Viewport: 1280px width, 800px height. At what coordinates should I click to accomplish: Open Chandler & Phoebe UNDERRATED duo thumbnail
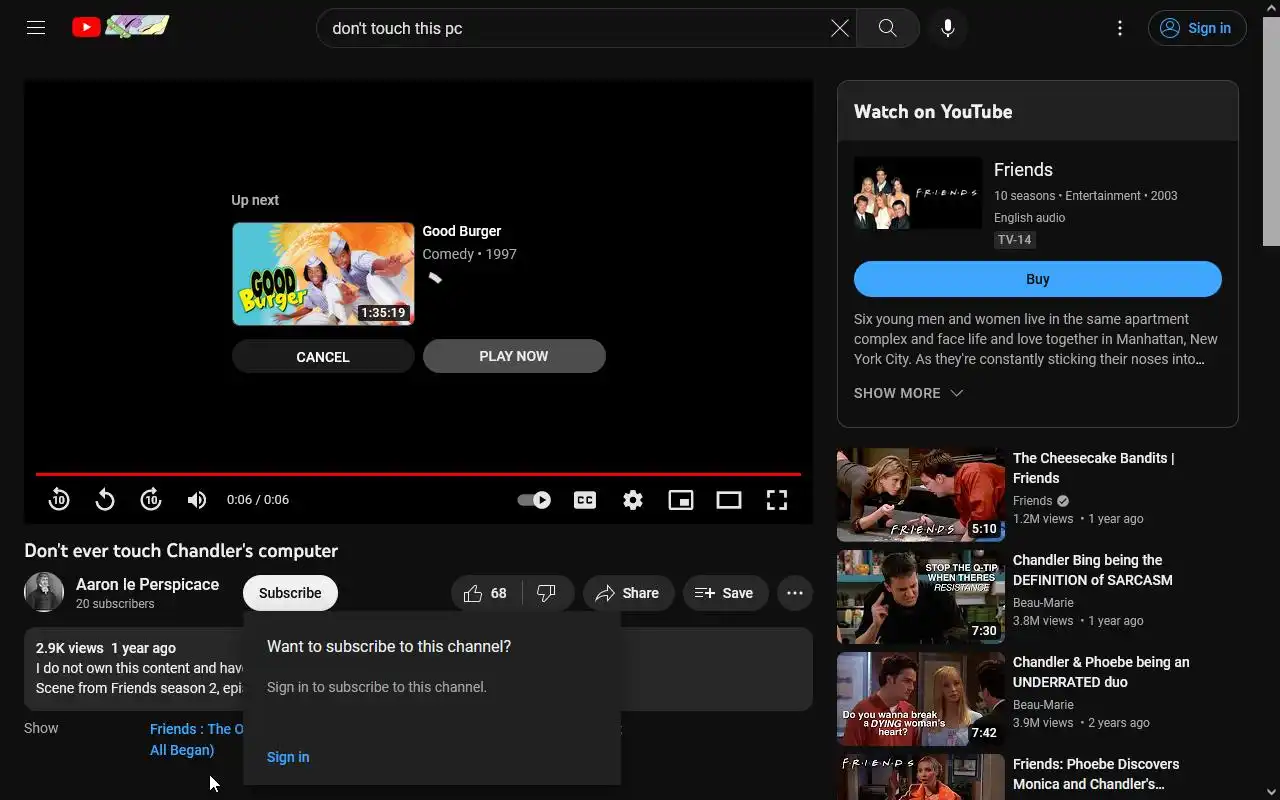coord(921,699)
